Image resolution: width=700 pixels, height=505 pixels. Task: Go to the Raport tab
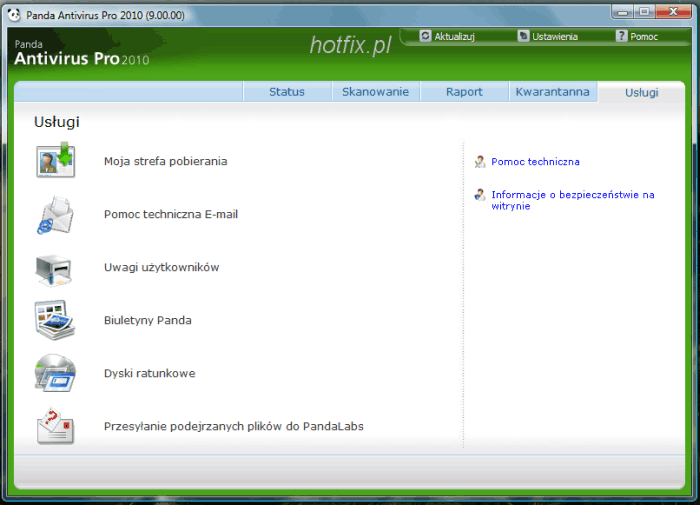tap(464, 92)
